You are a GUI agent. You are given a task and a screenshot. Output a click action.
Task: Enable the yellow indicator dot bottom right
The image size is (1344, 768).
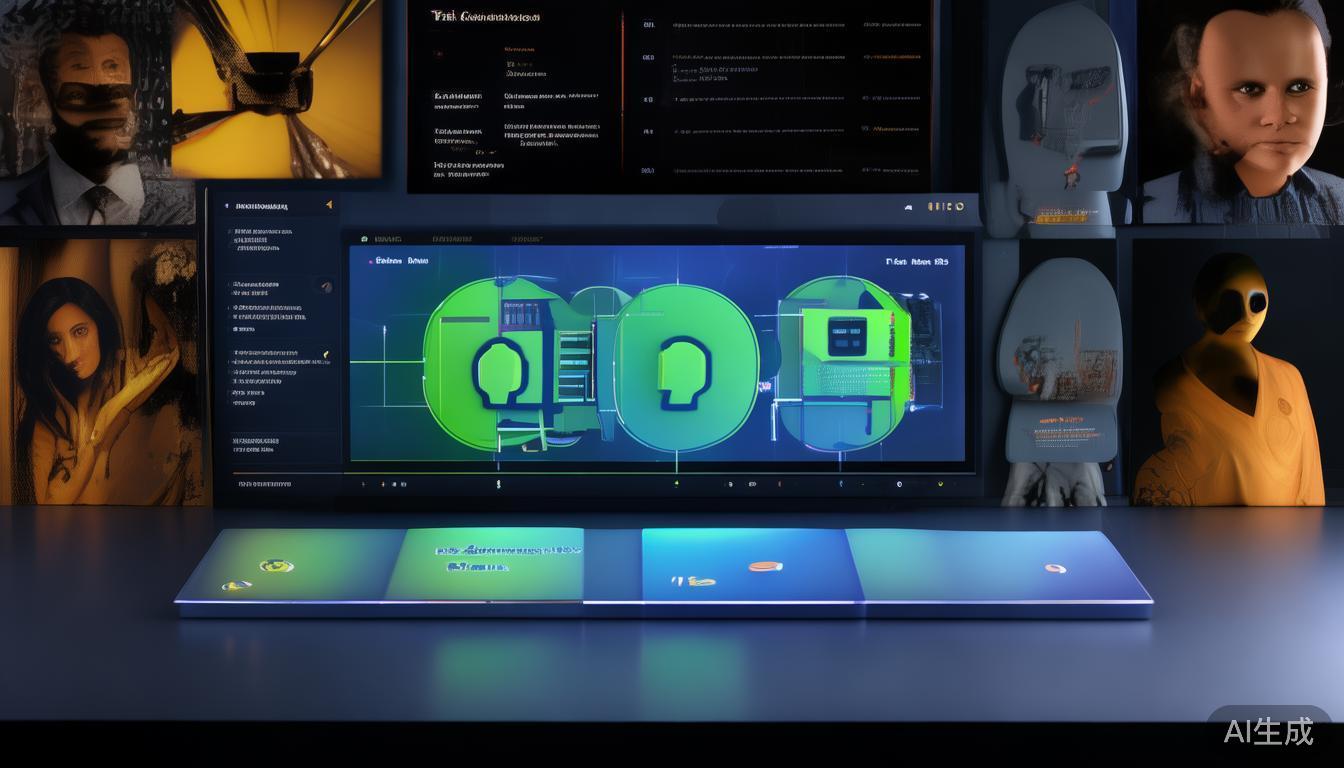point(940,484)
